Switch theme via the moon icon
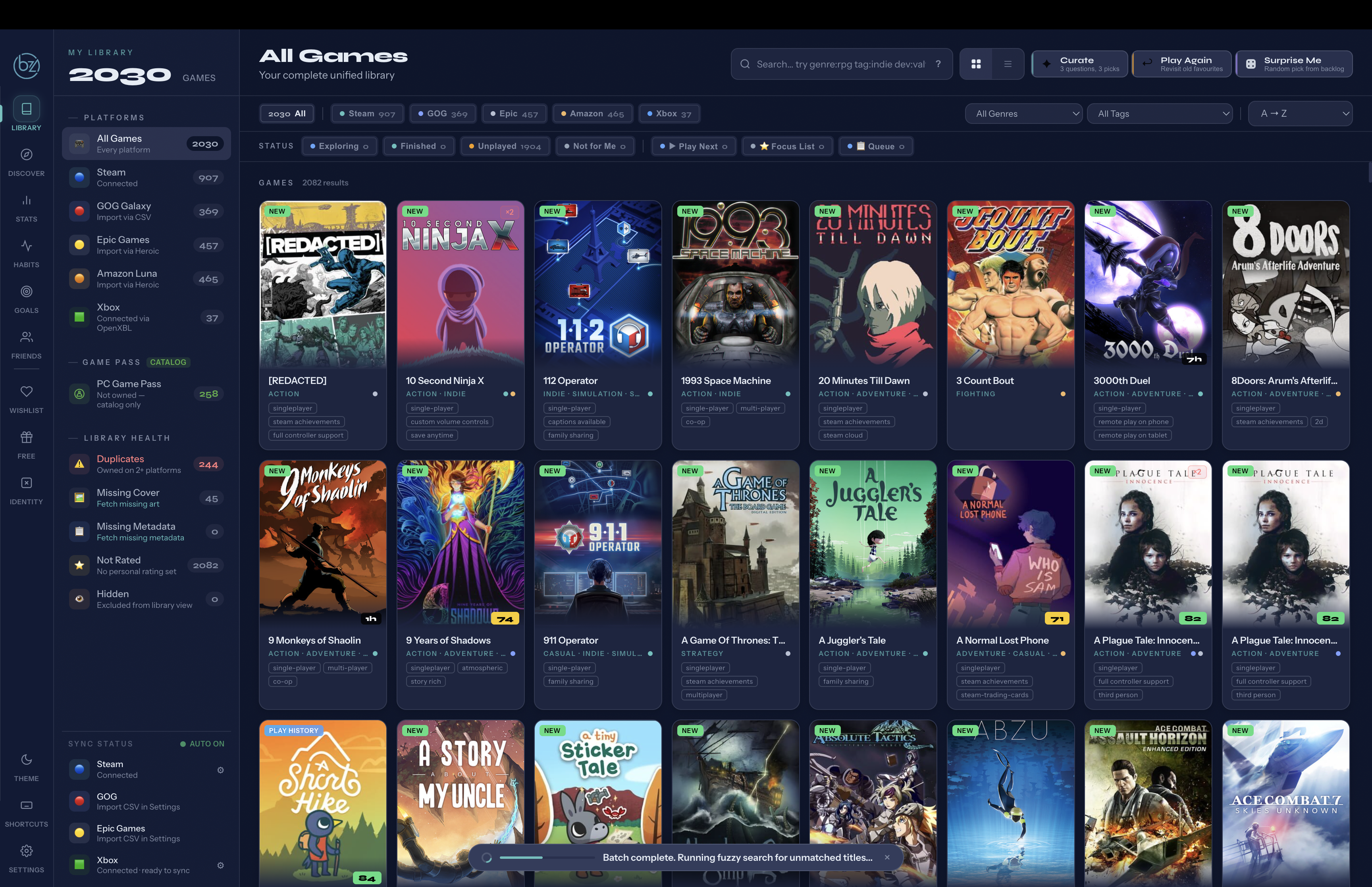 27,759
